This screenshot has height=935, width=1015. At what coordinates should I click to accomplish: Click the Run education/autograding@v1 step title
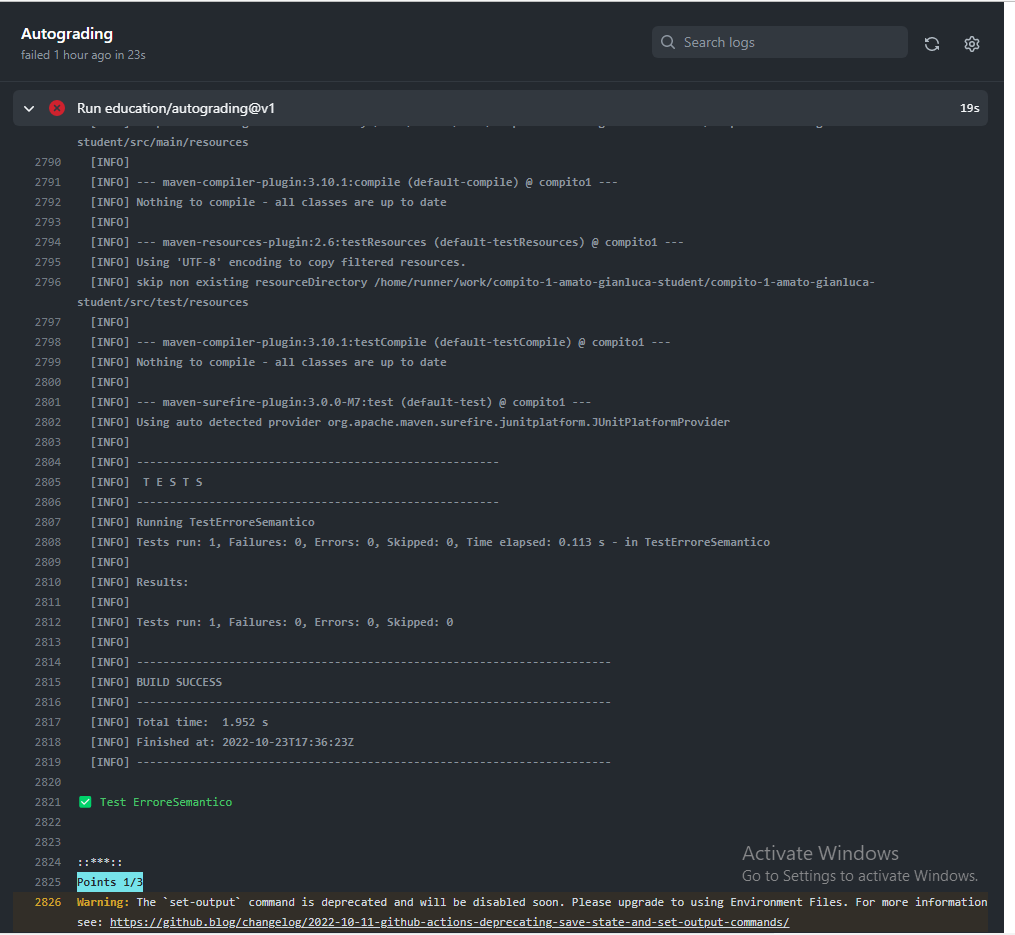point(175,108)
